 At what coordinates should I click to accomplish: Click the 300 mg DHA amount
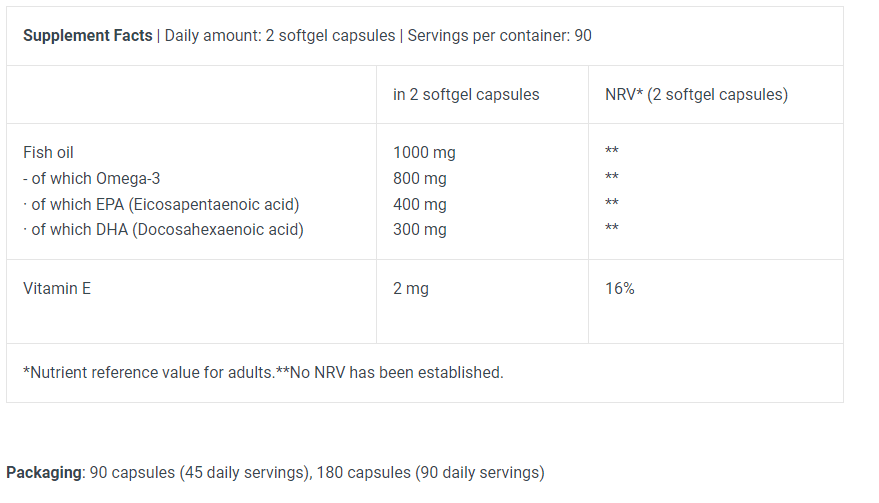(420, 229)
